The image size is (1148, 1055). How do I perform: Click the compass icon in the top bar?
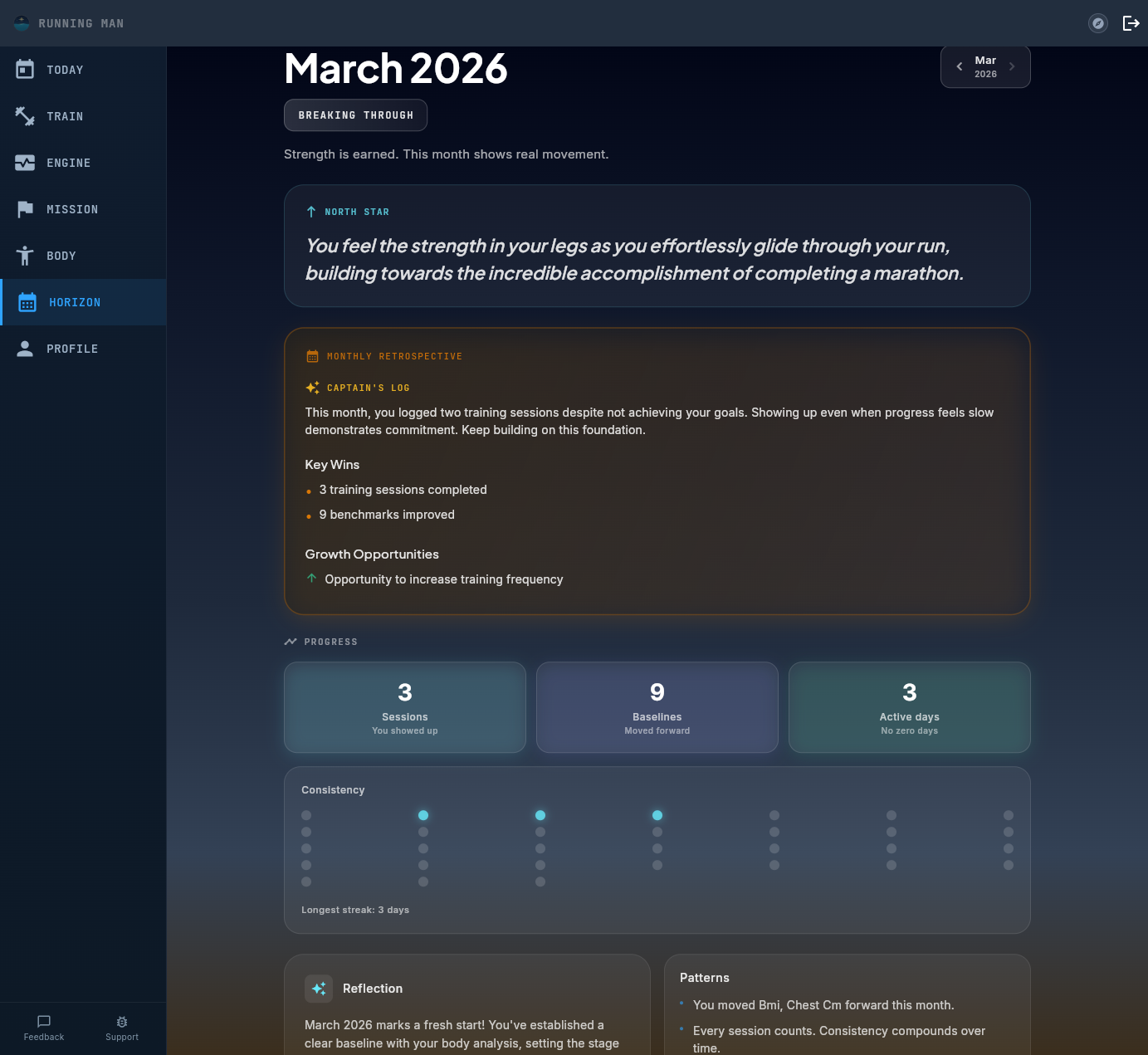[1098, 23]
